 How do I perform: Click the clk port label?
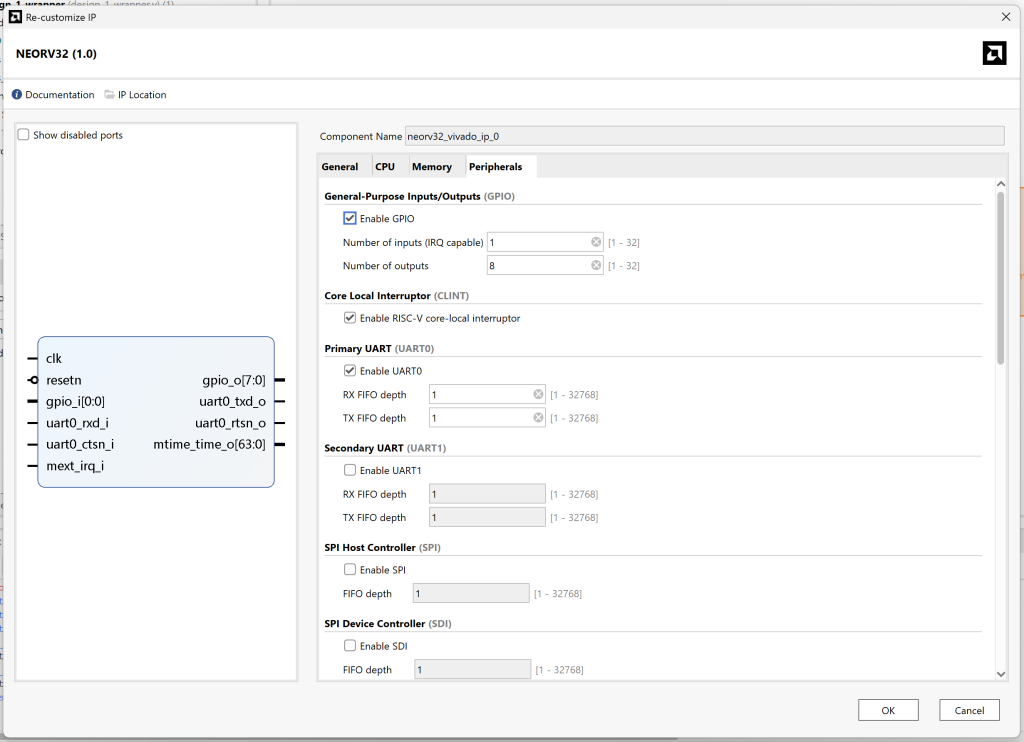click(54, 358)
